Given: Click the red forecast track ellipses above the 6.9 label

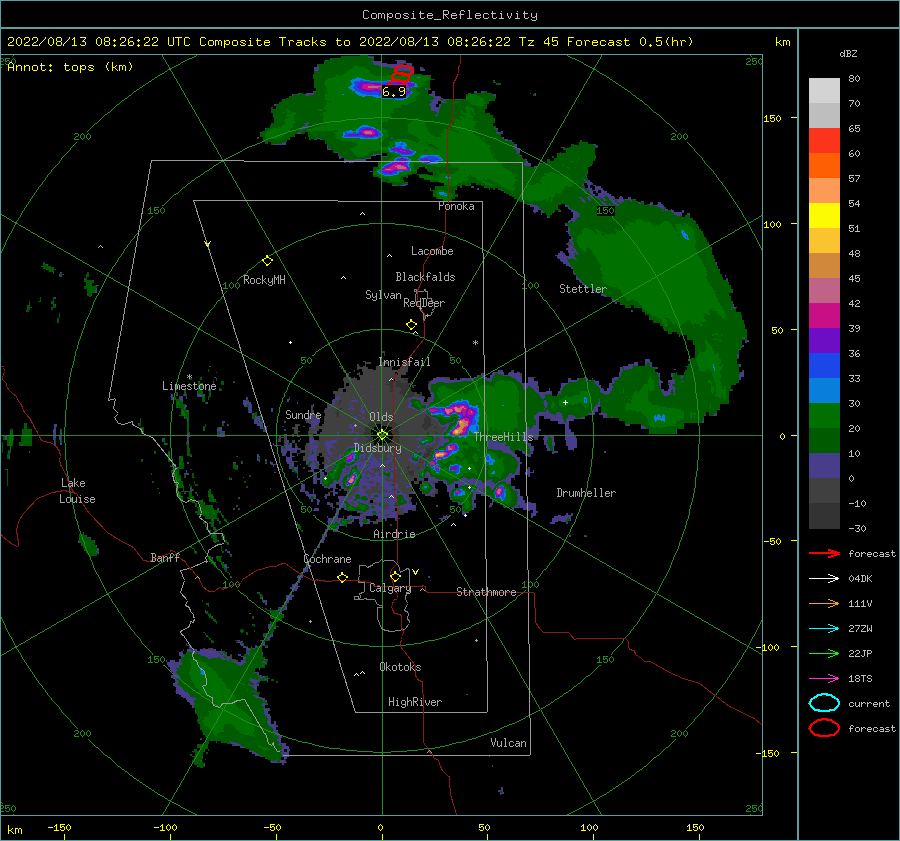Looking at the screenshot, I should [x=402, y=73].
